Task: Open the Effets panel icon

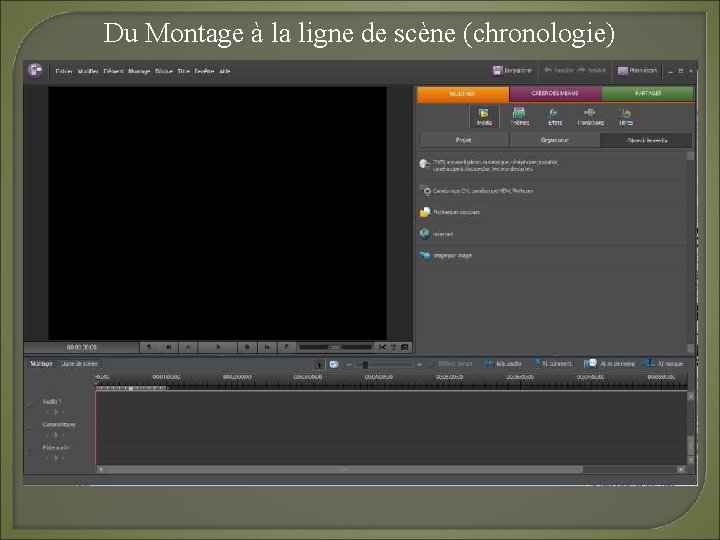Action: pos(555,117)
